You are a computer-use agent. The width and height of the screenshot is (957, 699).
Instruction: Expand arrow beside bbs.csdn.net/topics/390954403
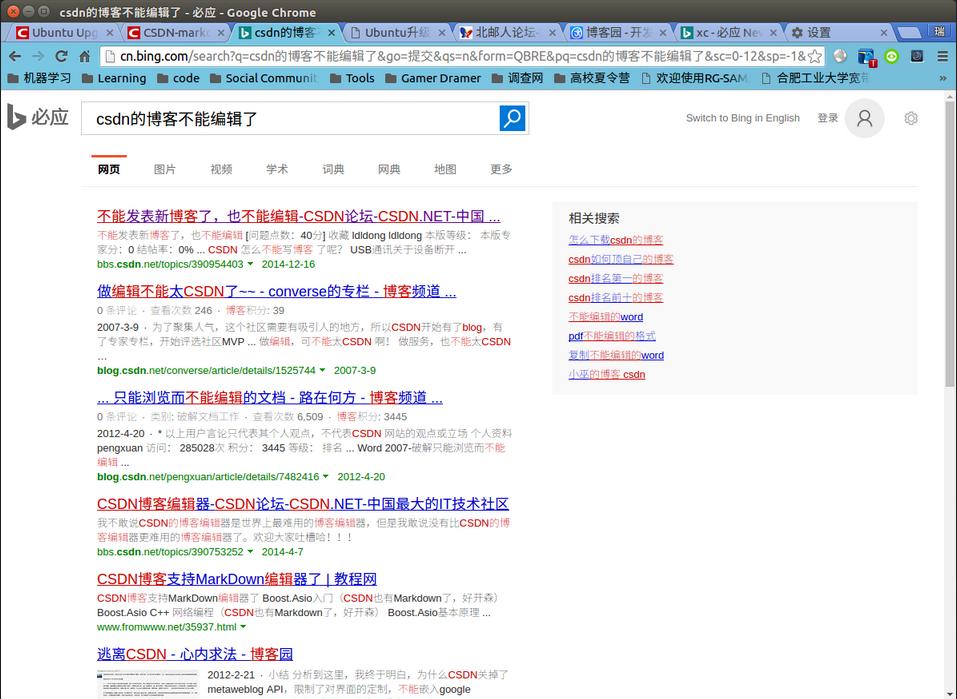click(250, 264)
